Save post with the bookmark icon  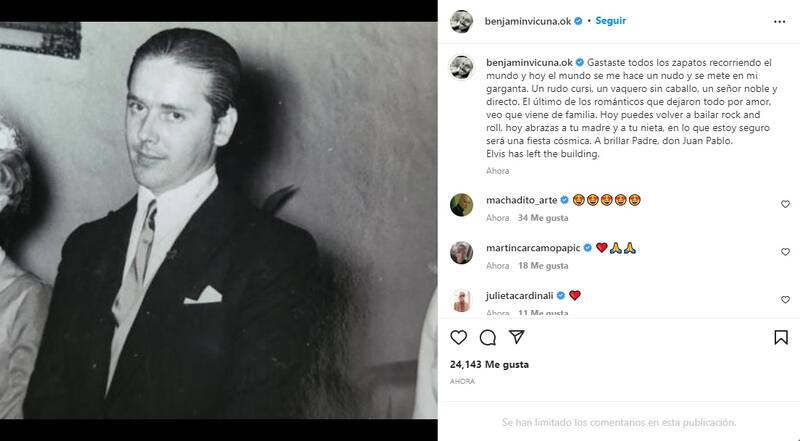click(x=781, y=337)
